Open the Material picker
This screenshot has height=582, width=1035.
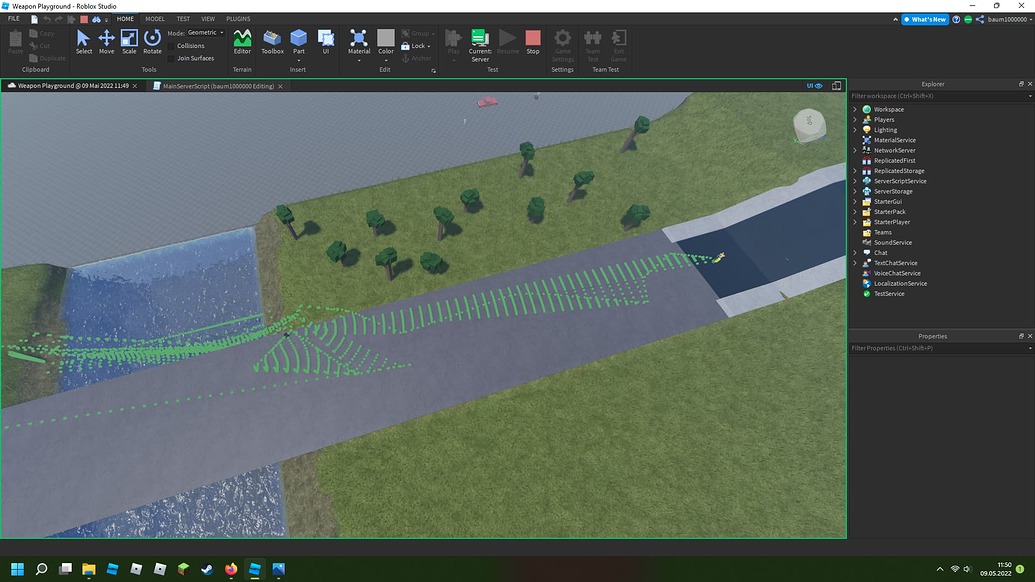[358, 40]
